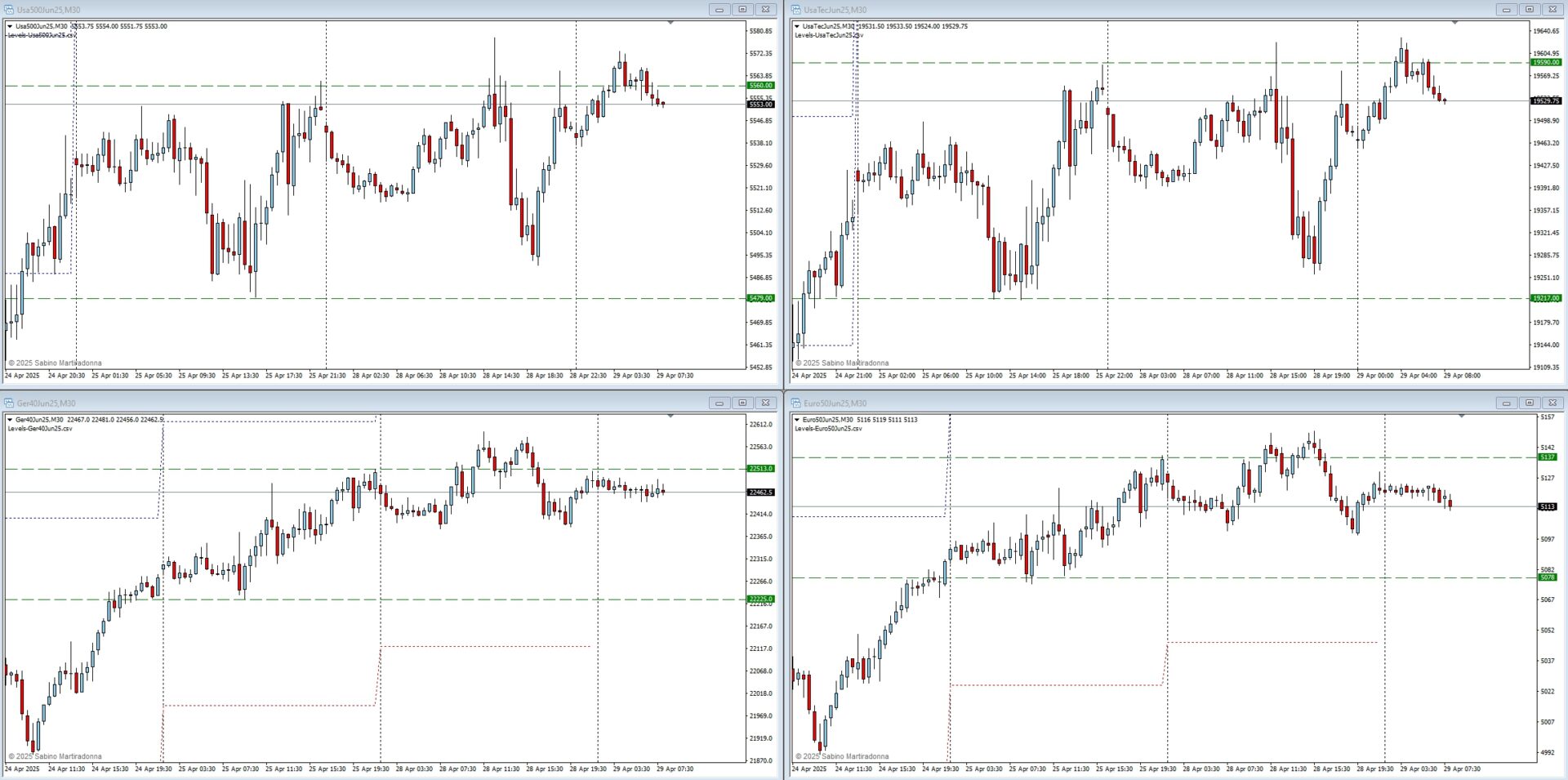Screen dimensions: 1568x780
Task: Expand the one-click trading arrow on Euro50Jun25 chart
Action: click(x=797, y=420)
